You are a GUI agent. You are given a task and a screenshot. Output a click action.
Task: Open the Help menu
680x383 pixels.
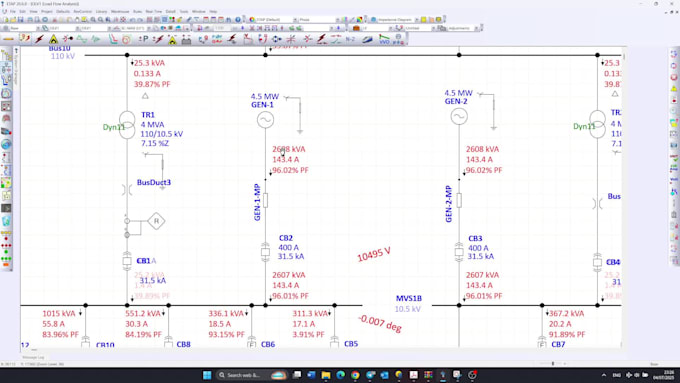[x=213, y=12]
